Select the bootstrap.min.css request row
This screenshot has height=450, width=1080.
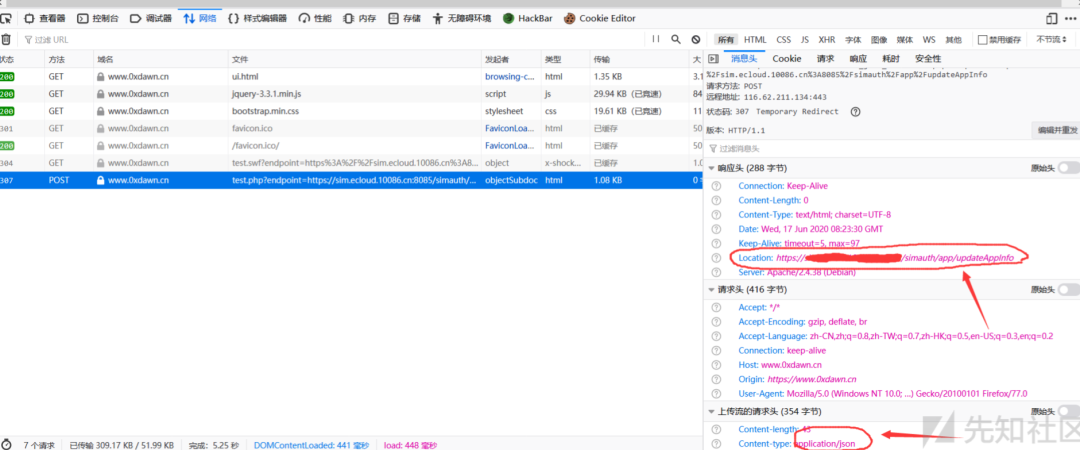(x=351, y=111)
